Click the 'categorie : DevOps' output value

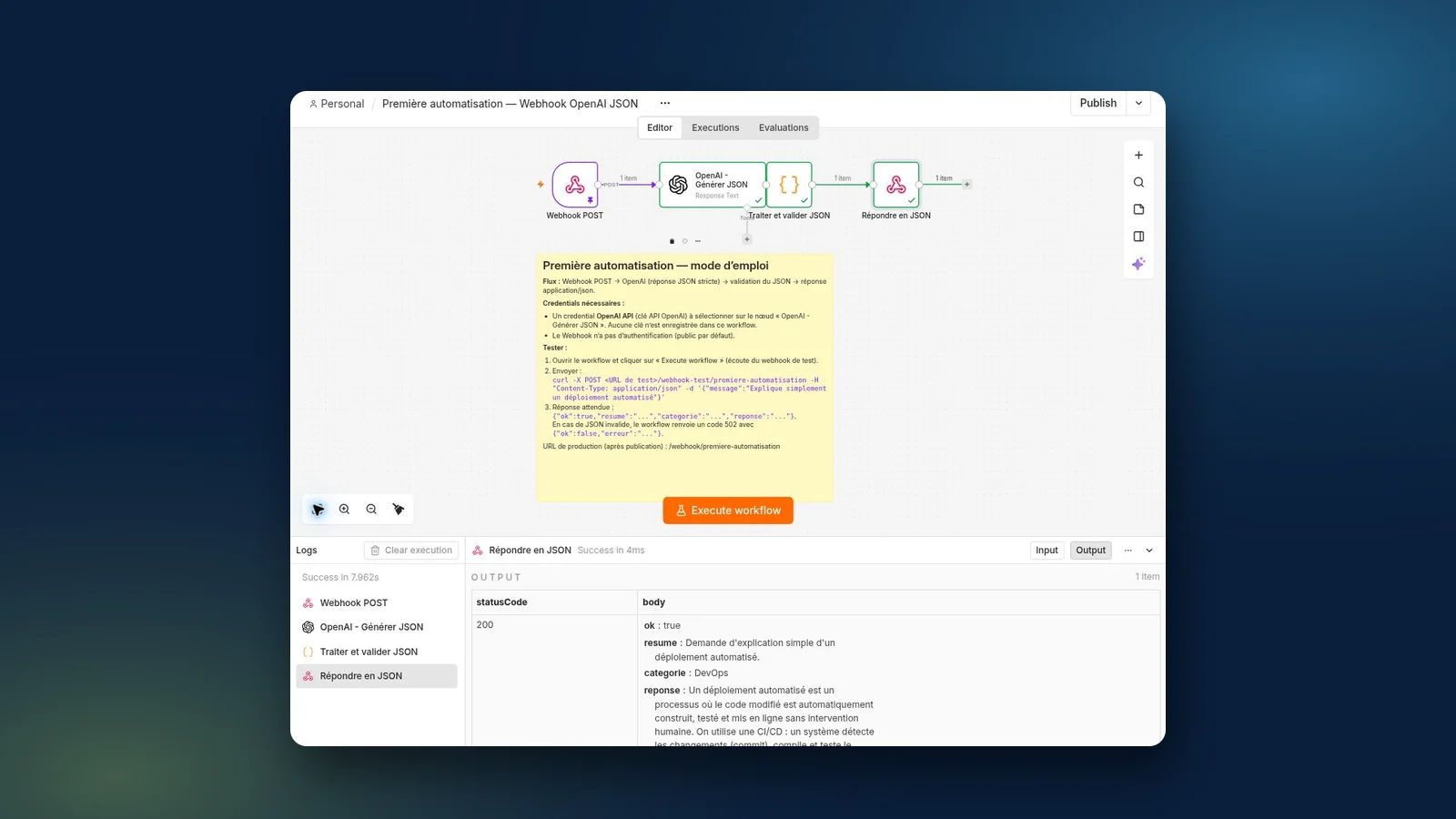686,673
